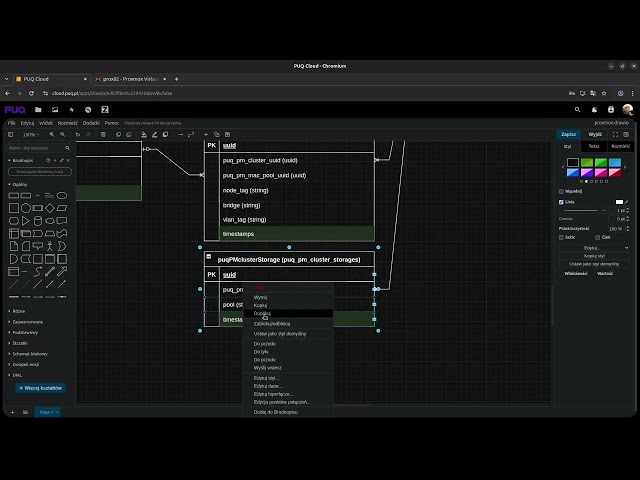
Task: Switch to the Tekst tab in format panel
Action: click(594, 146)
